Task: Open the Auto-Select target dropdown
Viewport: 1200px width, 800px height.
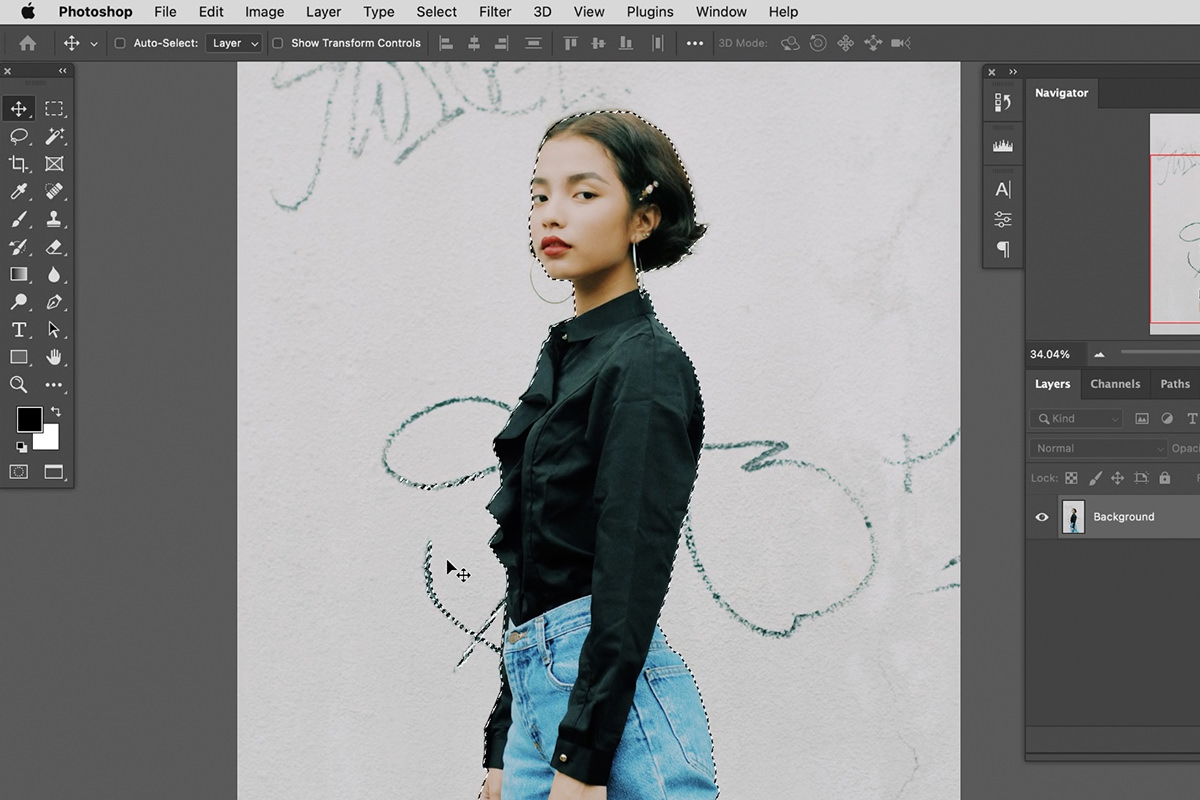Action: click(x=234, y=43)
